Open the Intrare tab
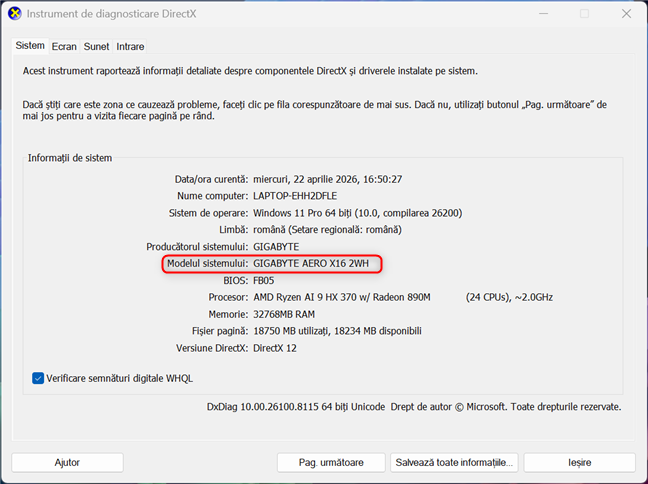 [x=130, y=46]
